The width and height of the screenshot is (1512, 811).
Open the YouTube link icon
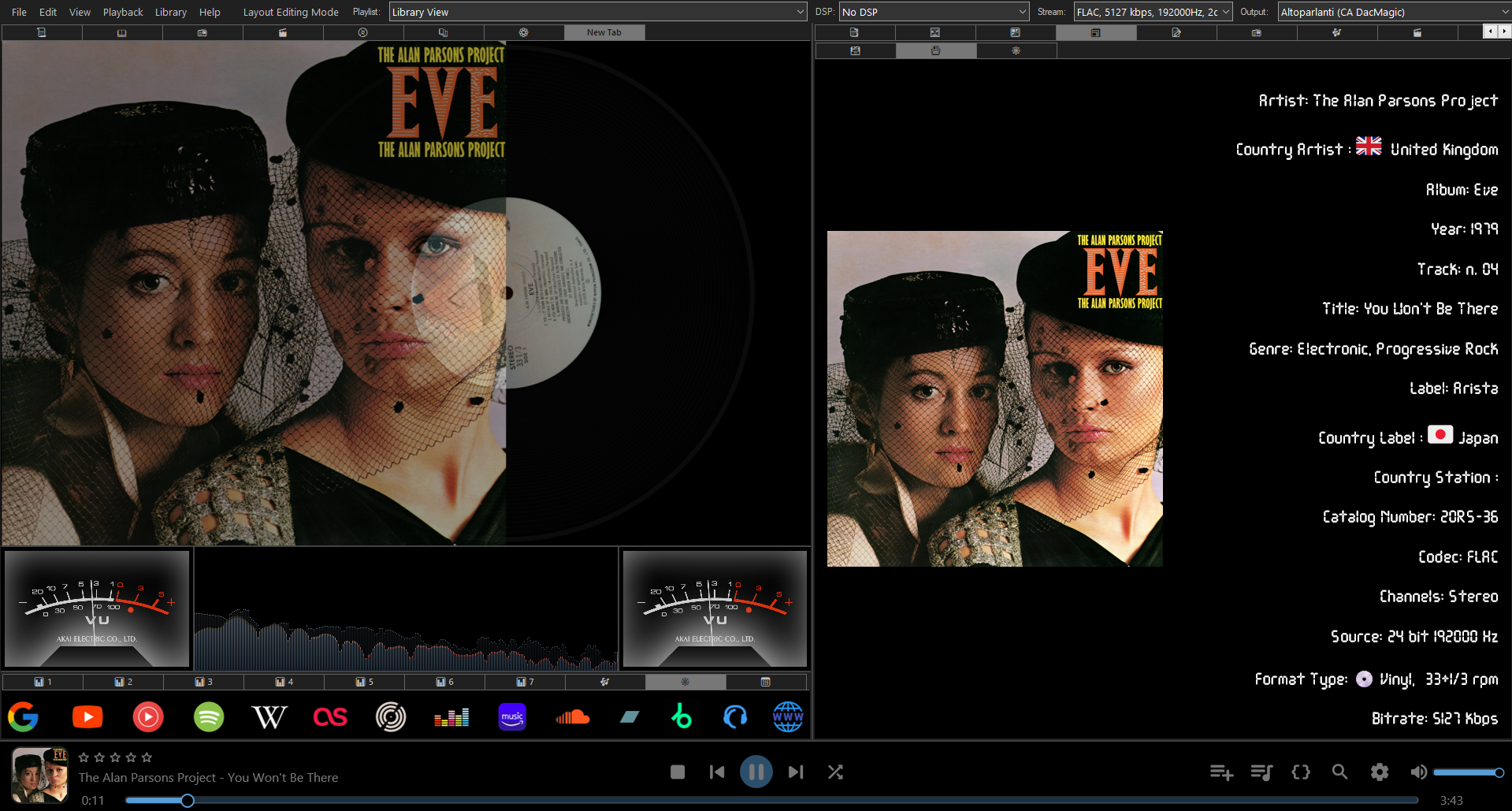point(87,716)
